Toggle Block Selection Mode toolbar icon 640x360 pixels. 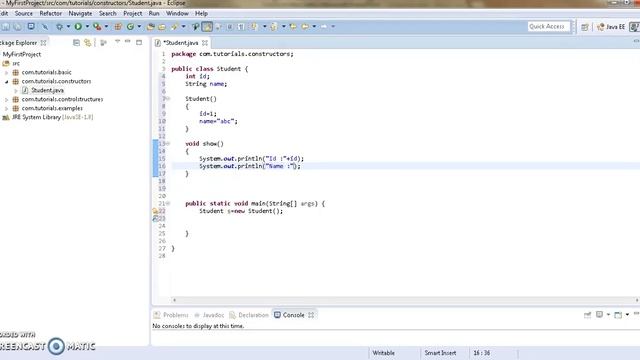click(230, 27)
